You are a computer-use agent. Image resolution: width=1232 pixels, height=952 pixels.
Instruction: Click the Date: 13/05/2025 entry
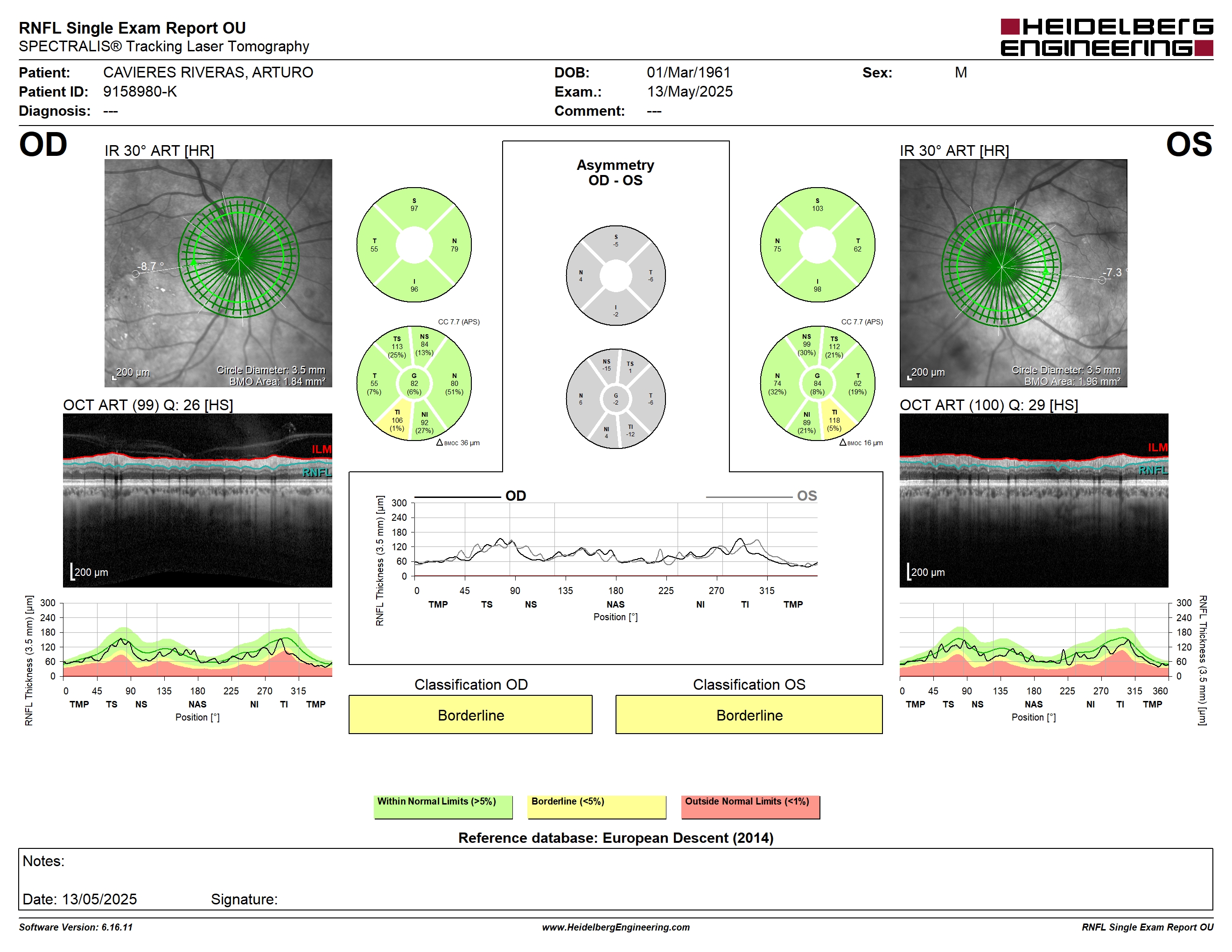pos(79,899)
